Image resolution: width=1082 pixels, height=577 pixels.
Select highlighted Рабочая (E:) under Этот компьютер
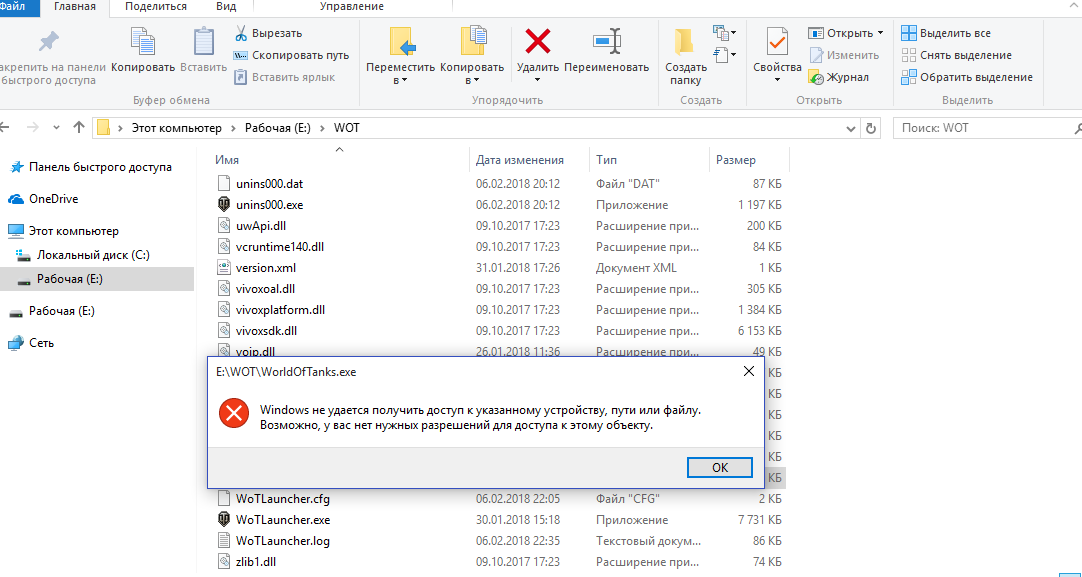tap(97, 279)
